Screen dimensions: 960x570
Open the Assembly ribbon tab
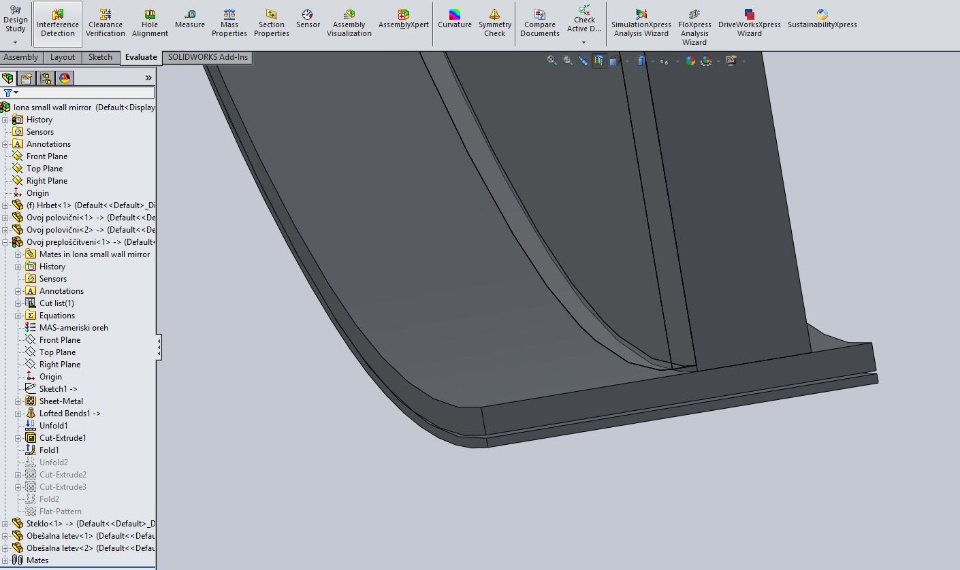click(21, 57)
